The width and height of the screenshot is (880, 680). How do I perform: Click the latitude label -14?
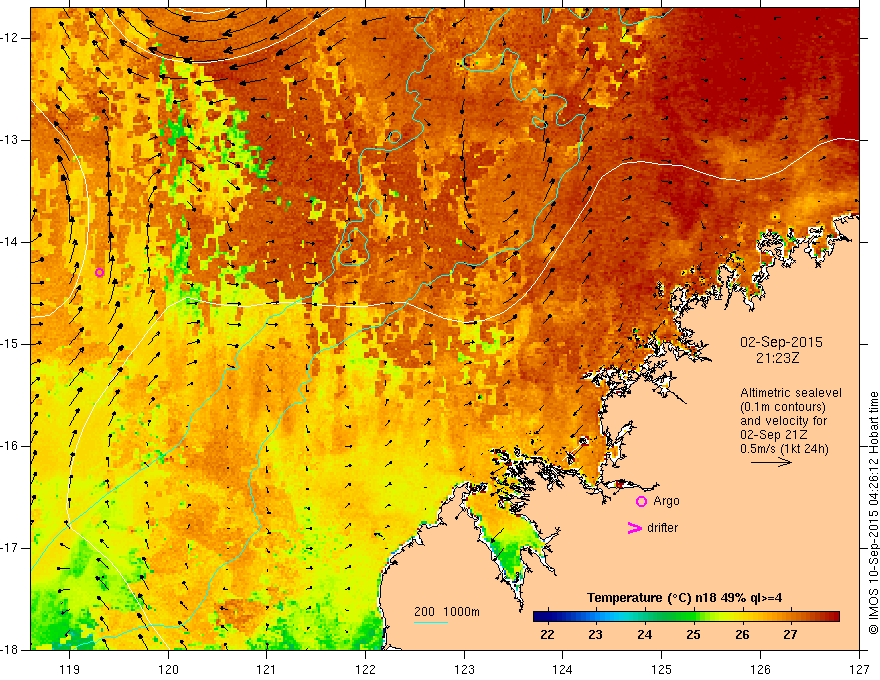(x=10, y=242)
